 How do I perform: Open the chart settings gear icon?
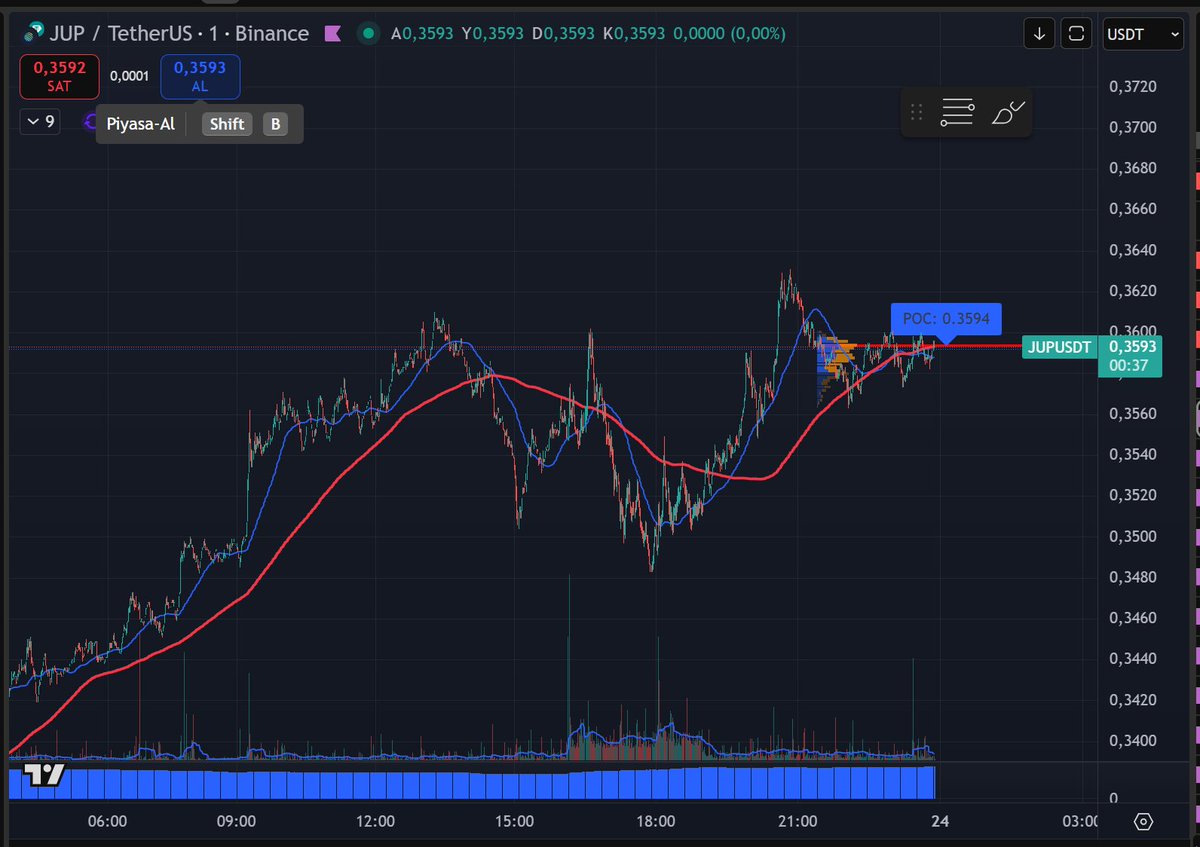pos(1144,821)
